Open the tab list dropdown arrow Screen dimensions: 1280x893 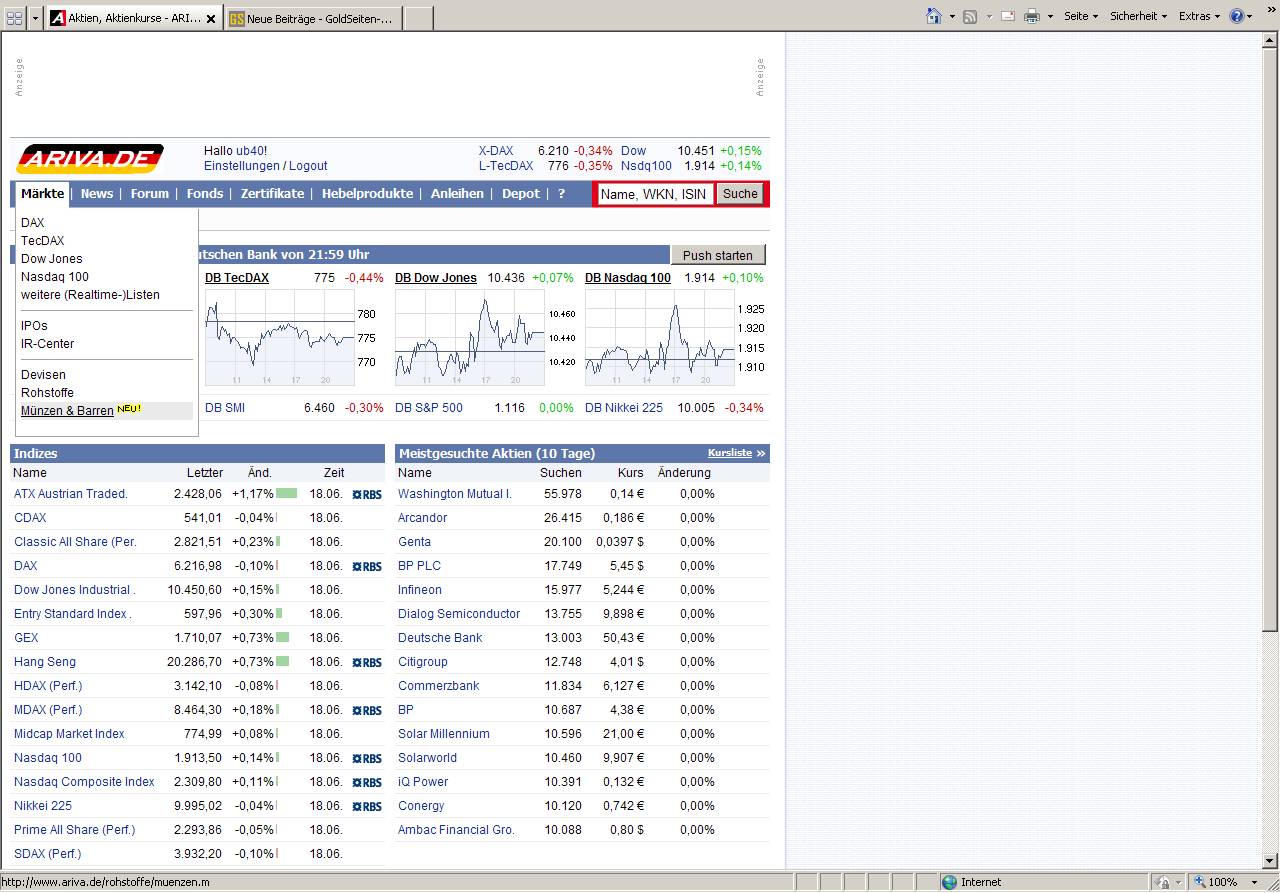tap(36, 18)
